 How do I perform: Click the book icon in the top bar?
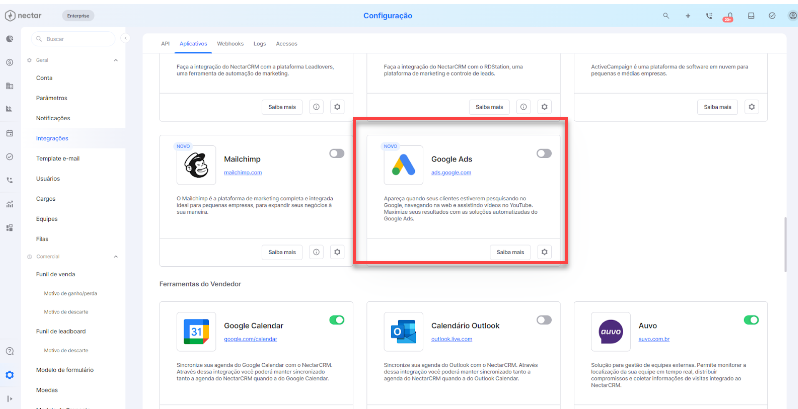click(751, 16)
